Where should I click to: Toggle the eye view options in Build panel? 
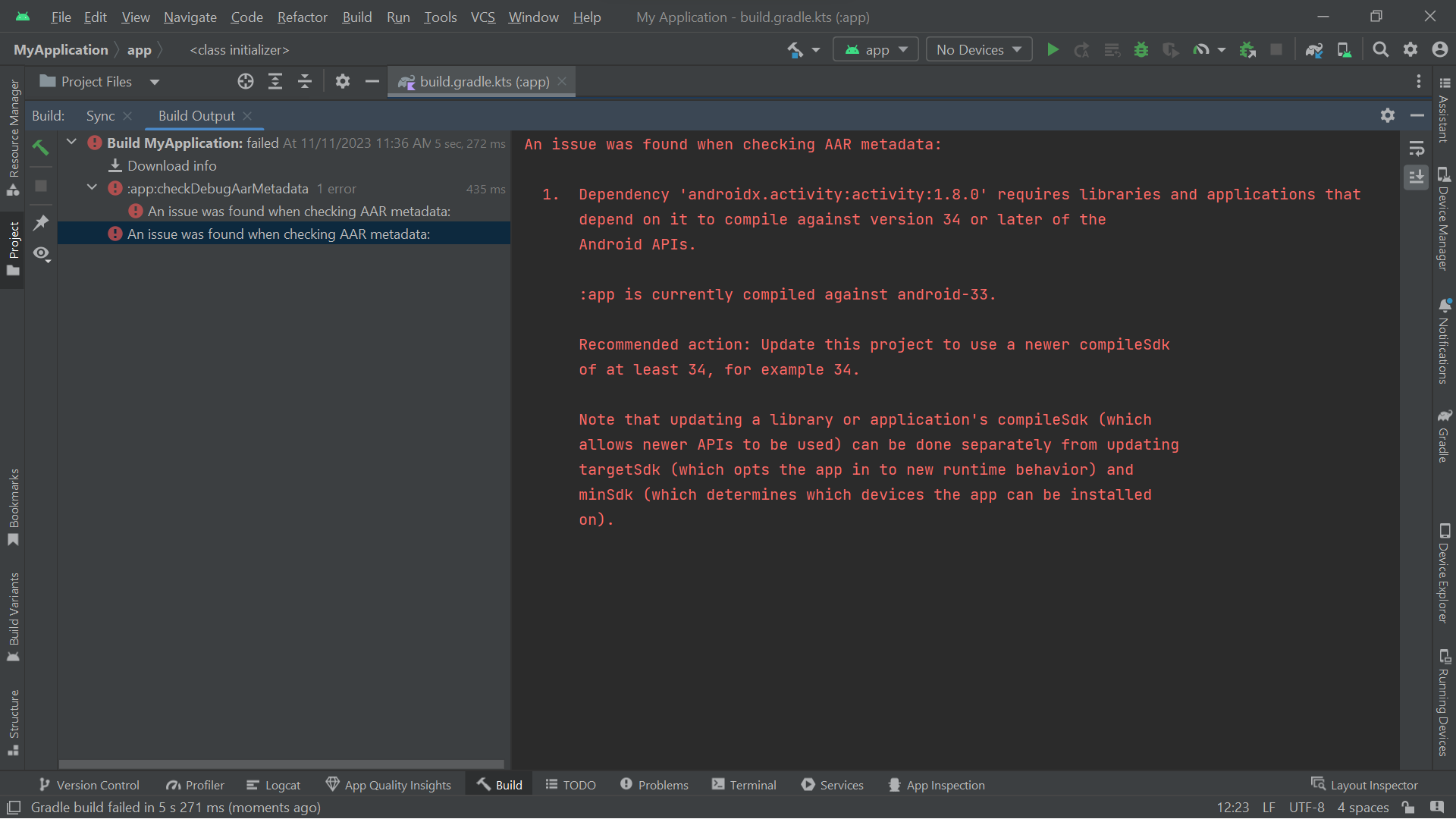(41, 254)
